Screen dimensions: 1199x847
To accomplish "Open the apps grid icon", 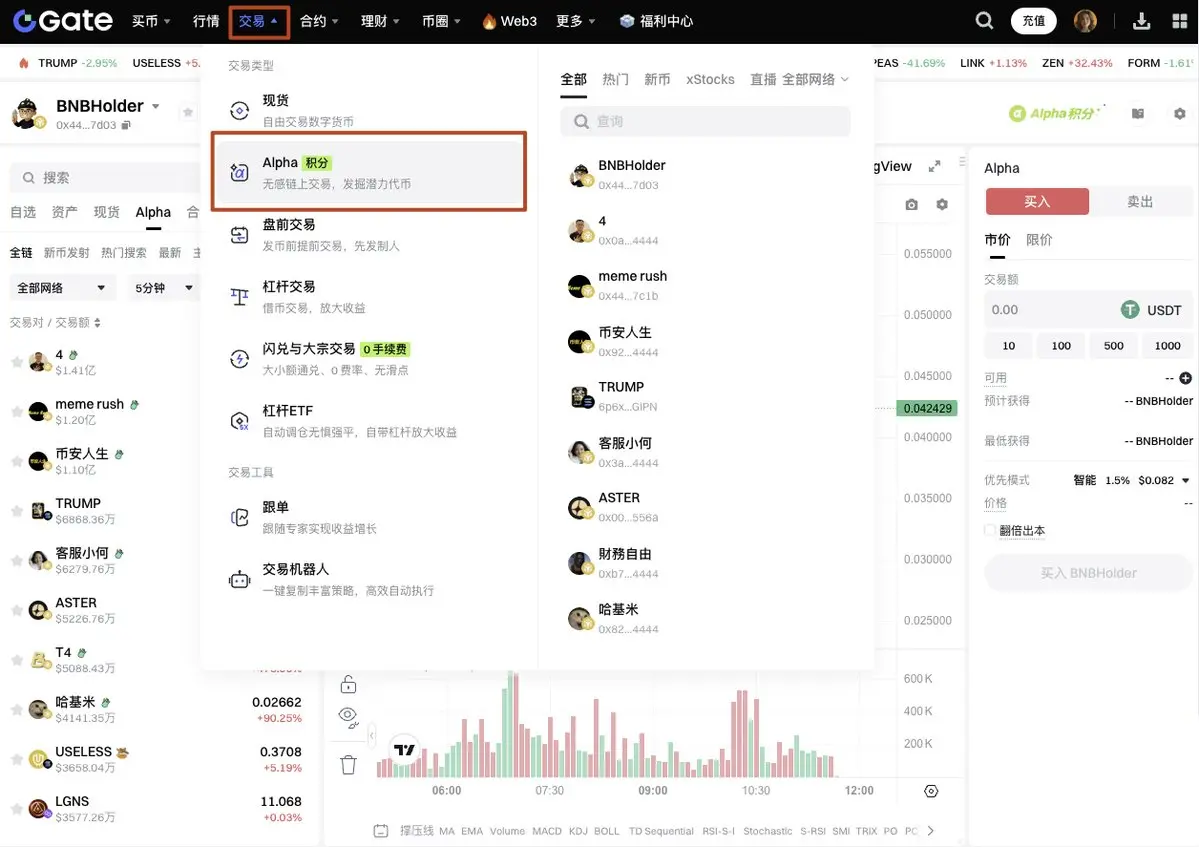I will point(1180,21).
